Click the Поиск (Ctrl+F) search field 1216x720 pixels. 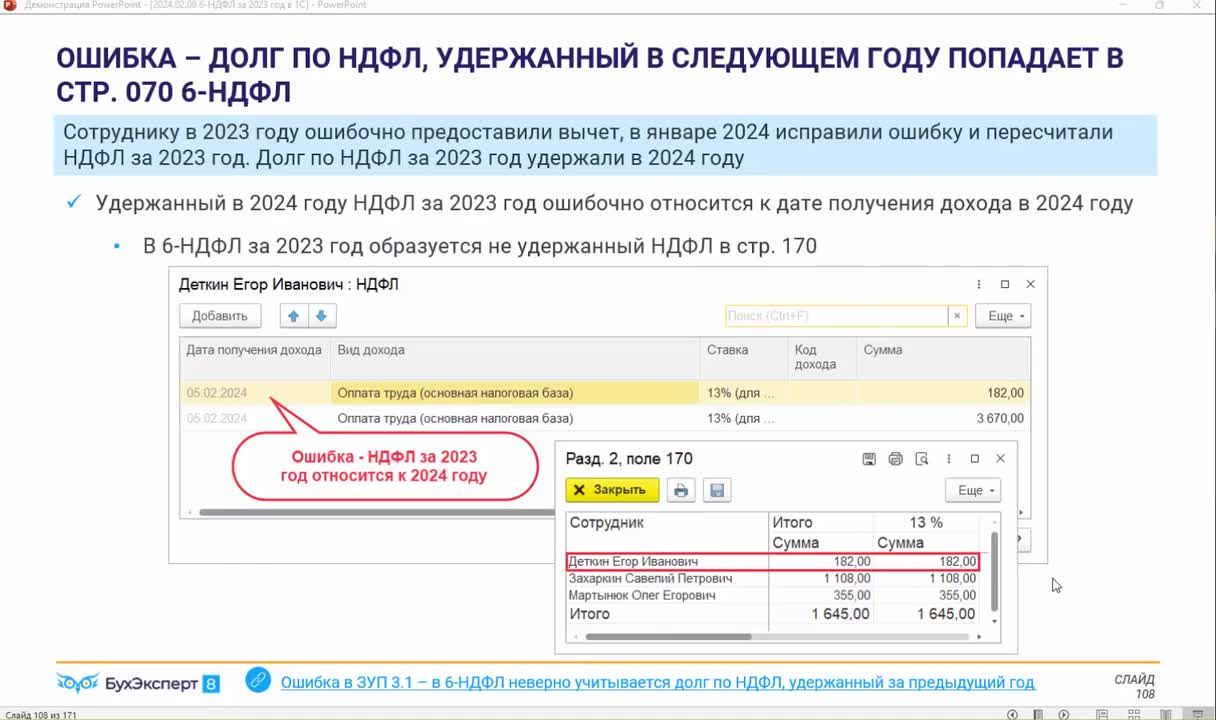(836, 316)
